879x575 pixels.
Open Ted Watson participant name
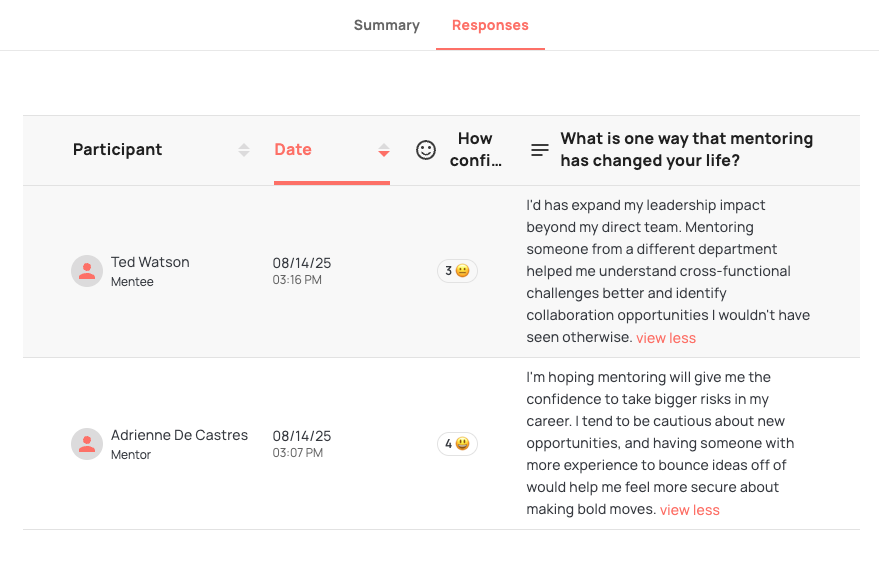tap(150, 262)
